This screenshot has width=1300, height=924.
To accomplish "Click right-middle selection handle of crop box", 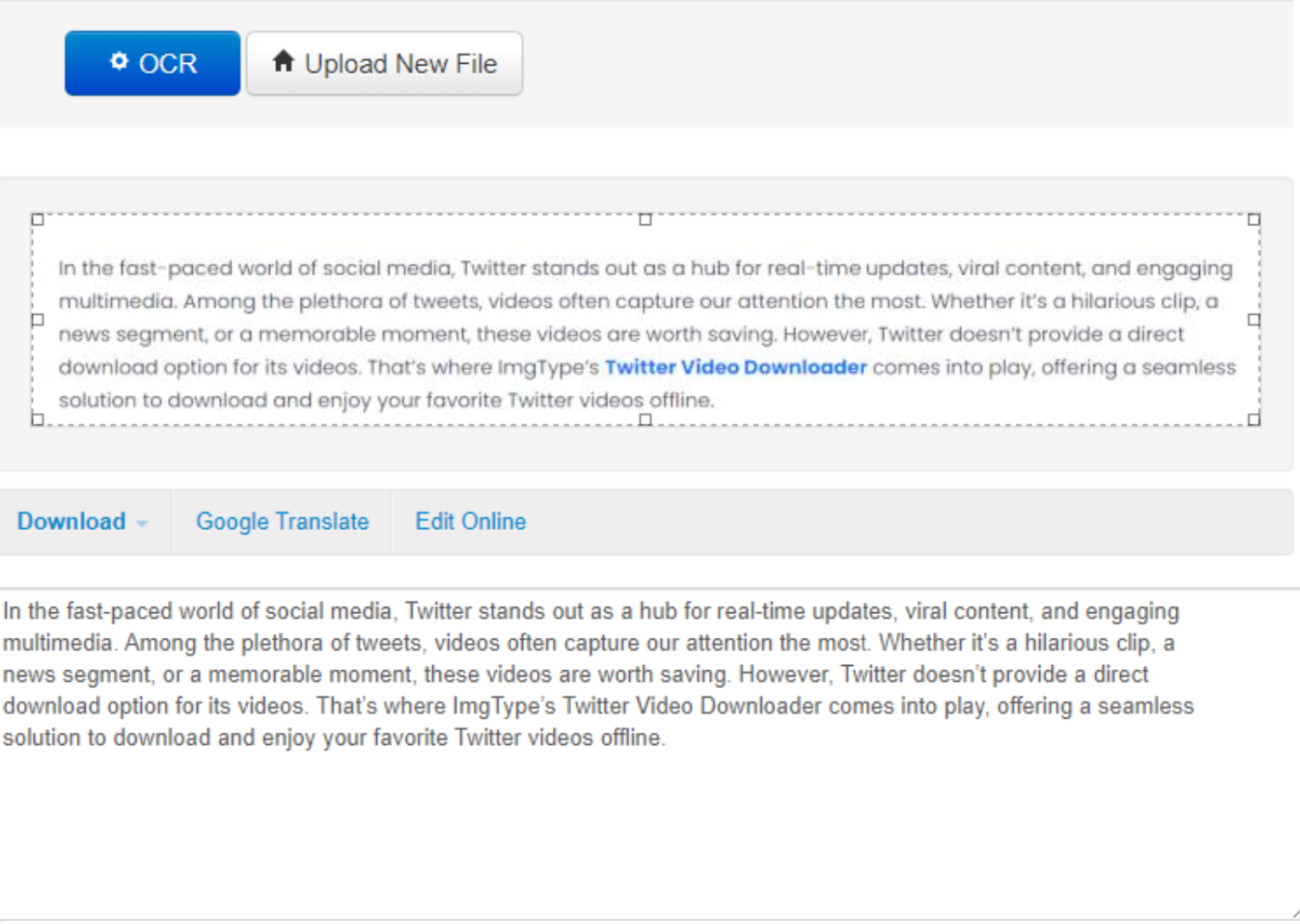I will 1254,320.
